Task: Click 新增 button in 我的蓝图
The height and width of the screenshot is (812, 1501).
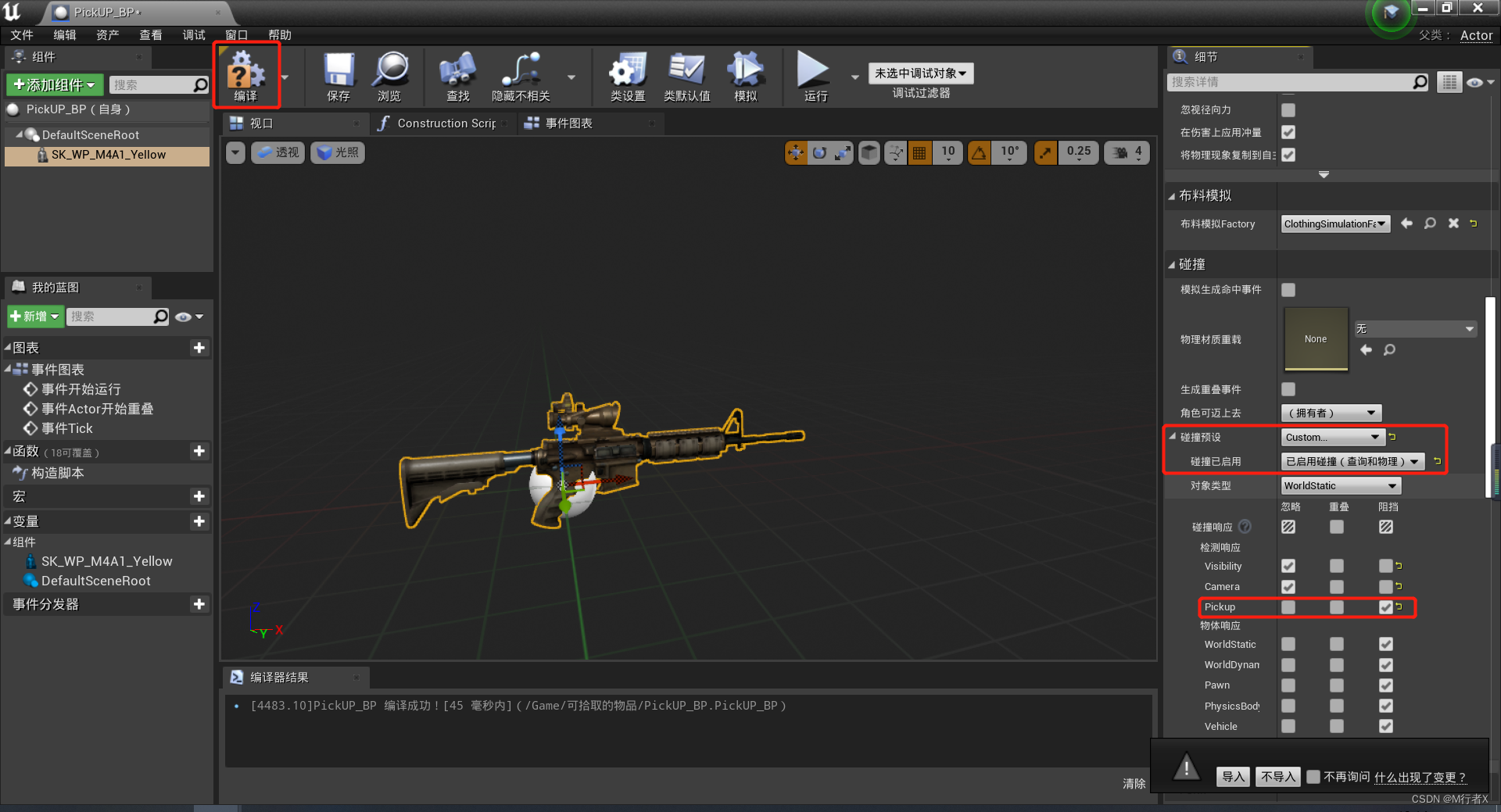Action: point(35,317)
